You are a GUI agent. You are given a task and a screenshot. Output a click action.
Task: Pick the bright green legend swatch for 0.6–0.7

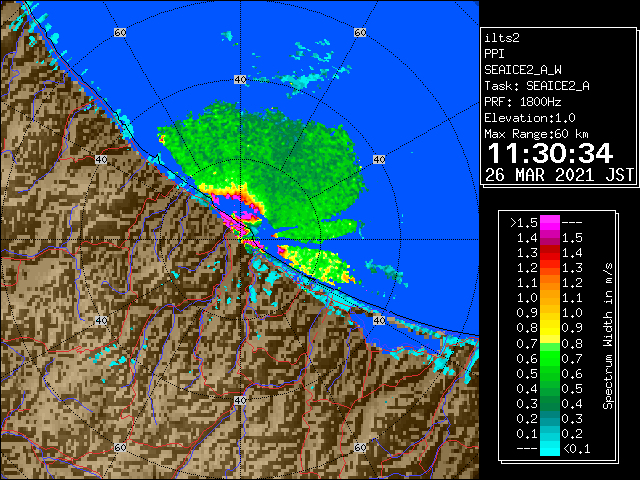click(x=550, y=358)
